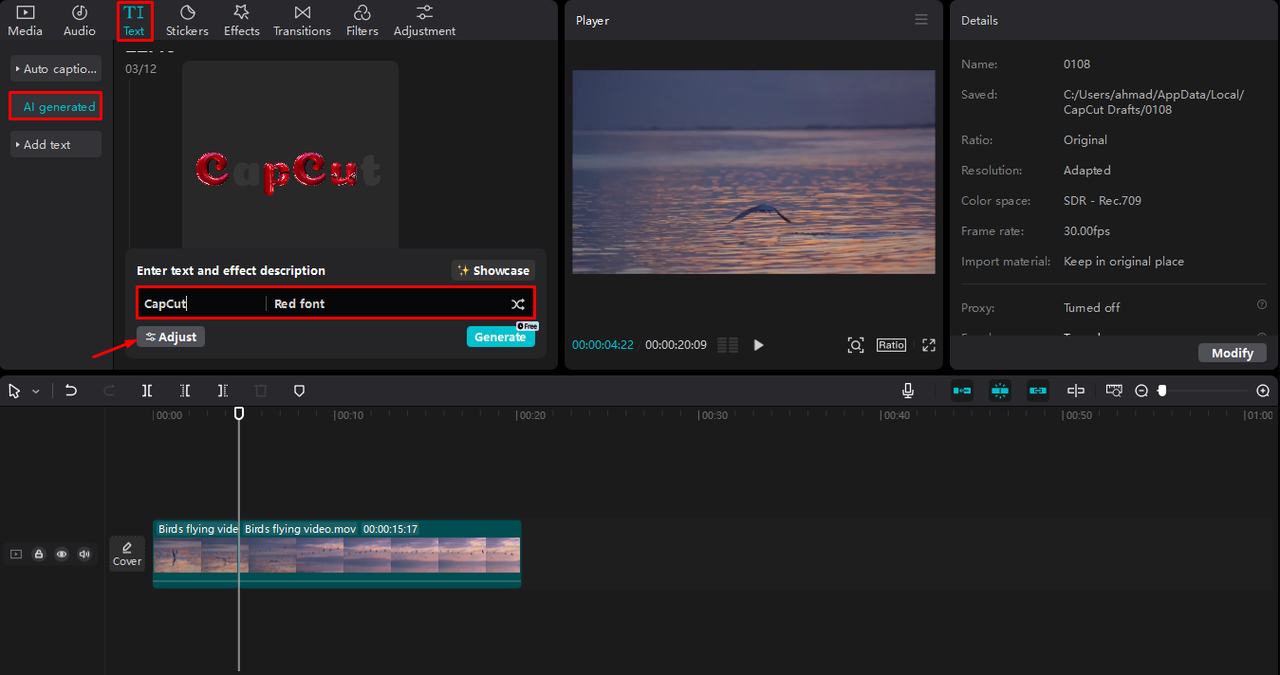Click the 00:00:04:22 current timecode
1280x675 pixels.
point(603,345)
